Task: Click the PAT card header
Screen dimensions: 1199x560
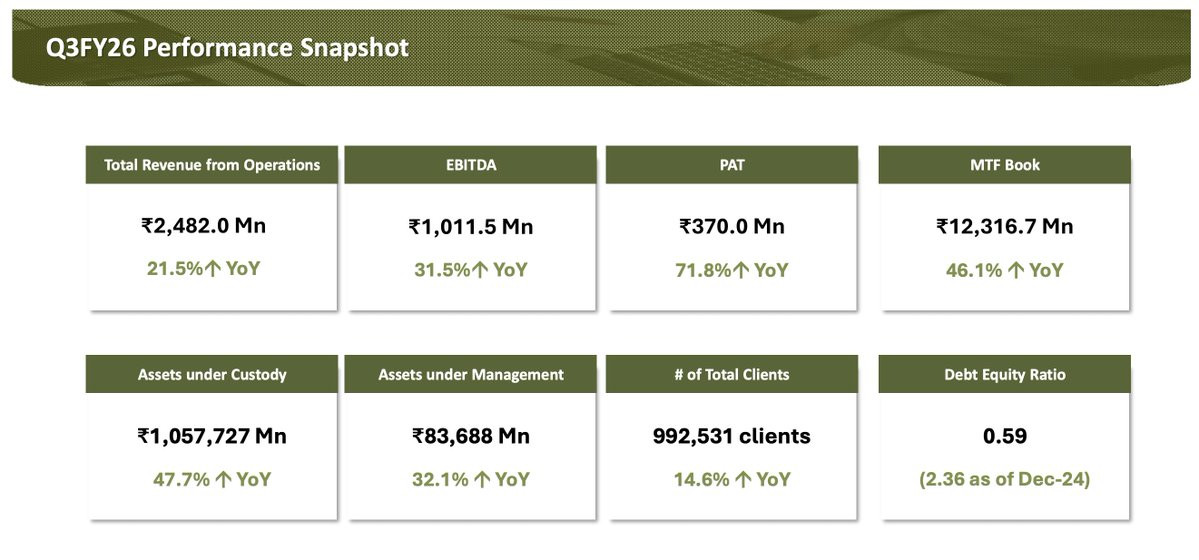Action: click(732, 165)
